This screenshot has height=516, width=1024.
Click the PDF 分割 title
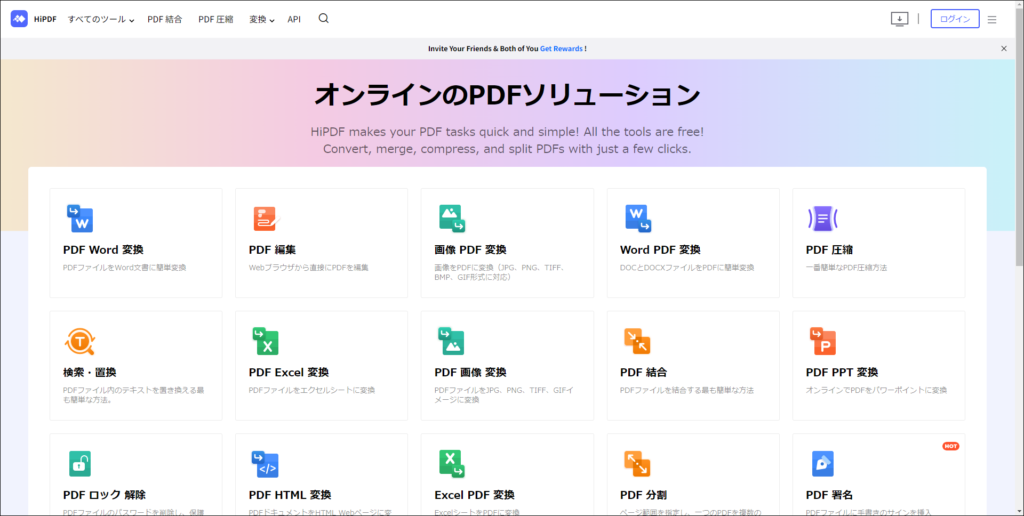643,495
